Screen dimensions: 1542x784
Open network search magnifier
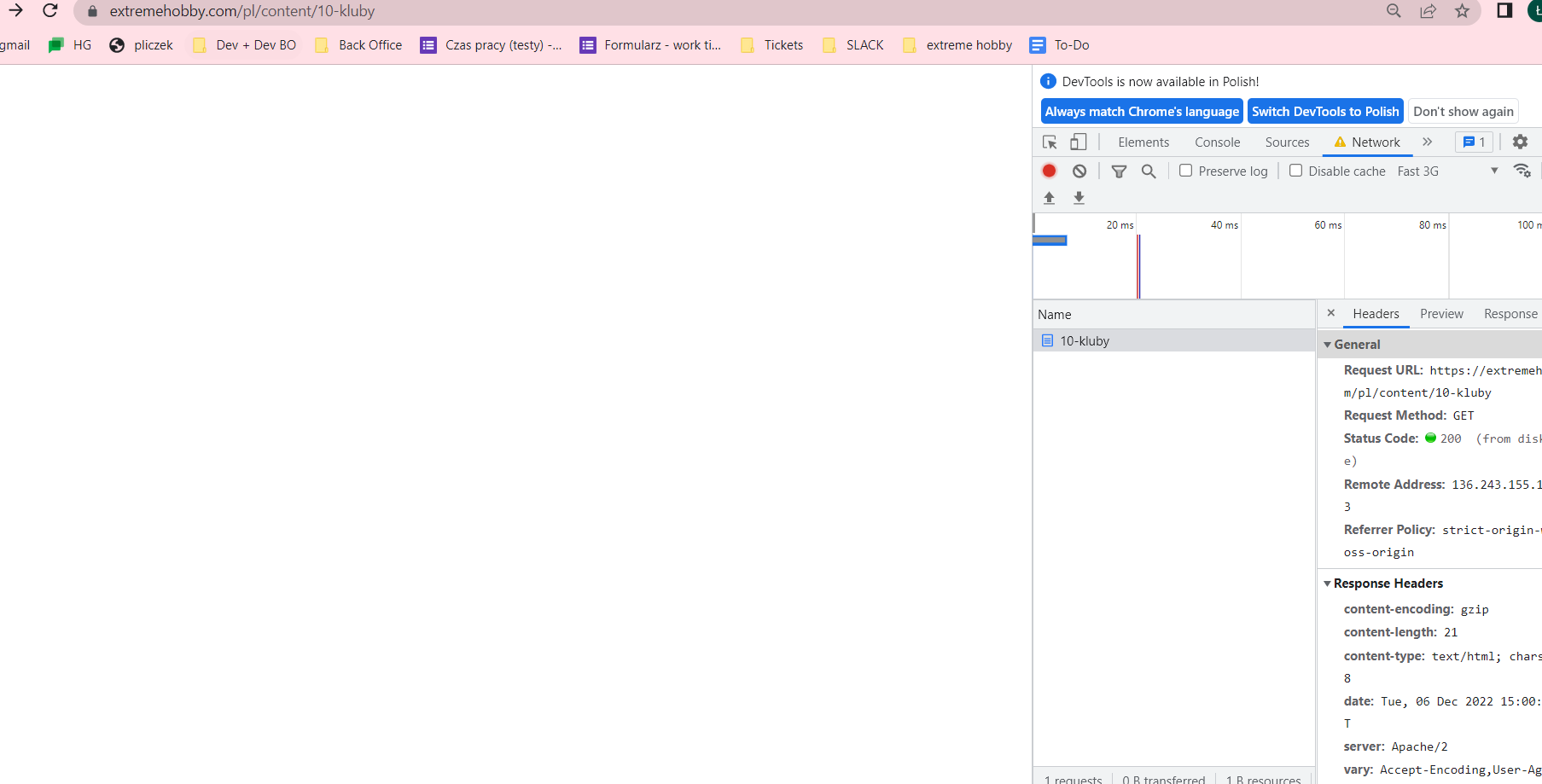pos(1149,171)
